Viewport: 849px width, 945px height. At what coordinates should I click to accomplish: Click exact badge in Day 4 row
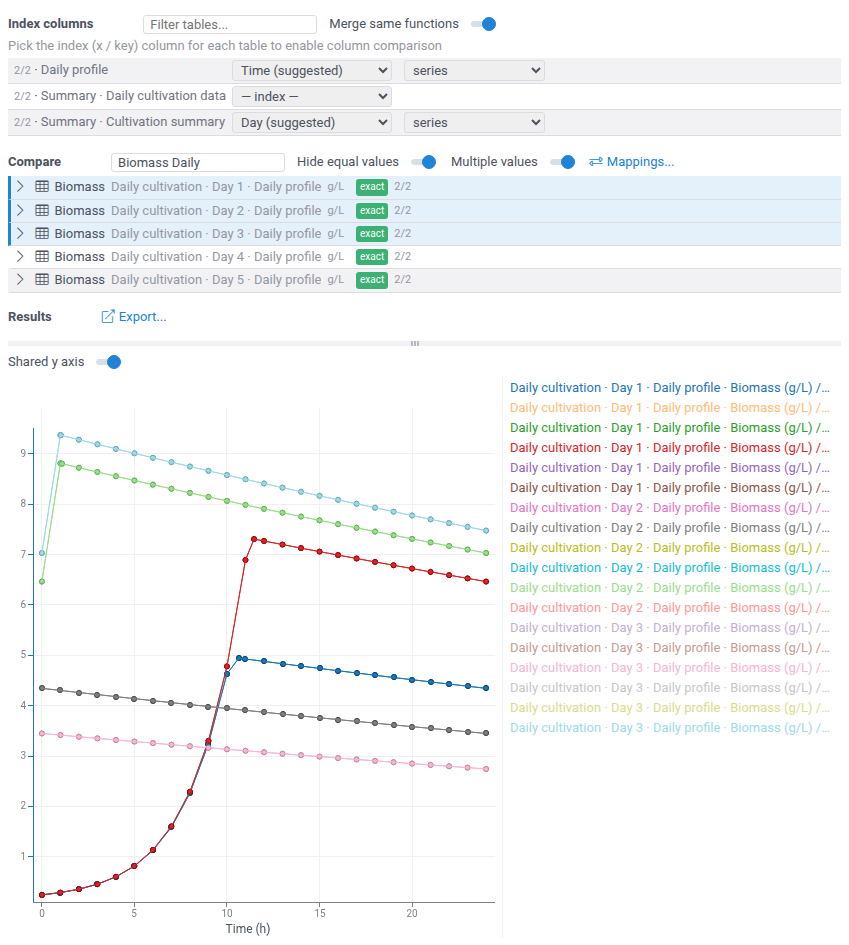point(372,256)
